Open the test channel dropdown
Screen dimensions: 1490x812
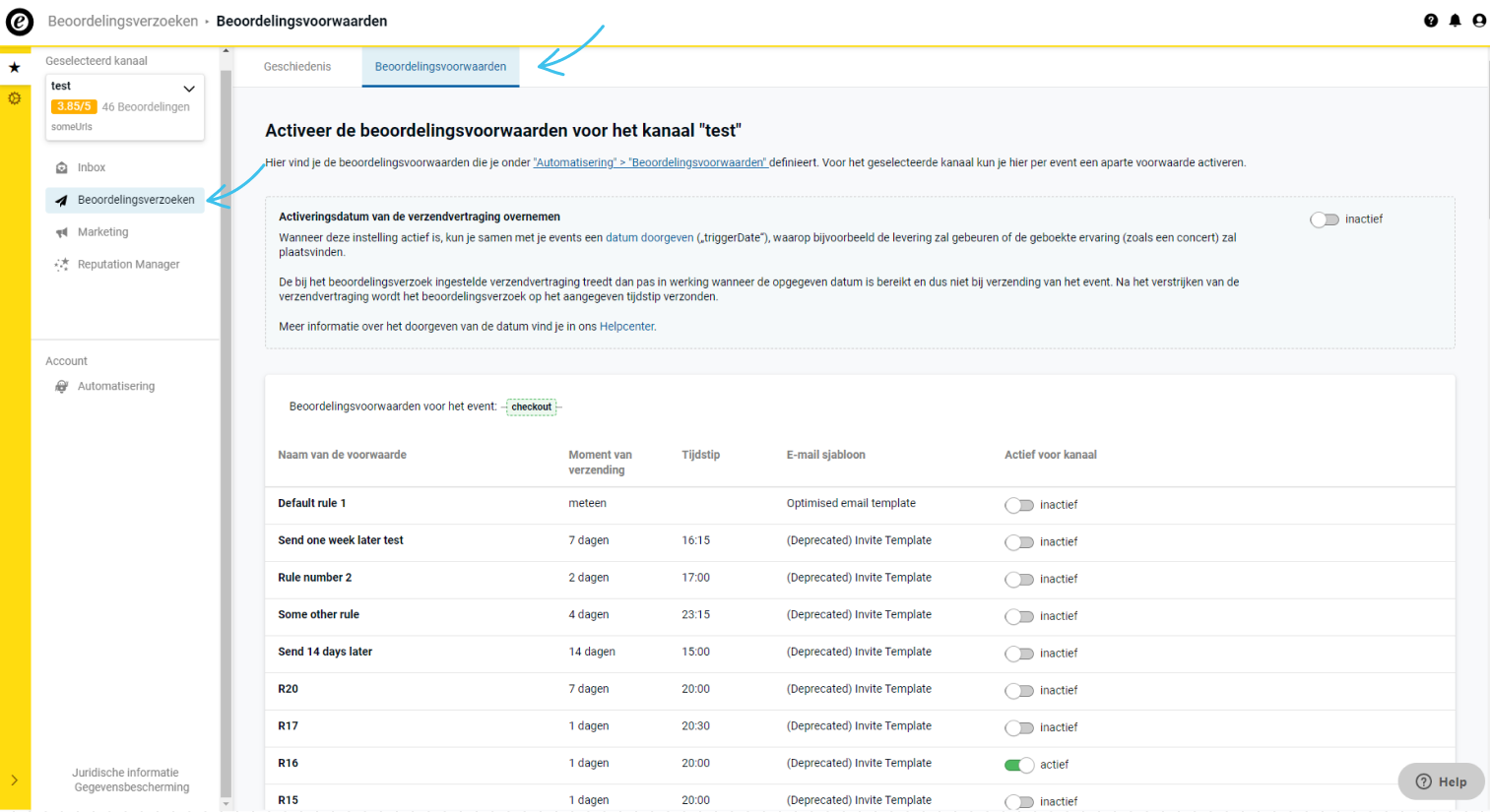(x=125, y=106)
